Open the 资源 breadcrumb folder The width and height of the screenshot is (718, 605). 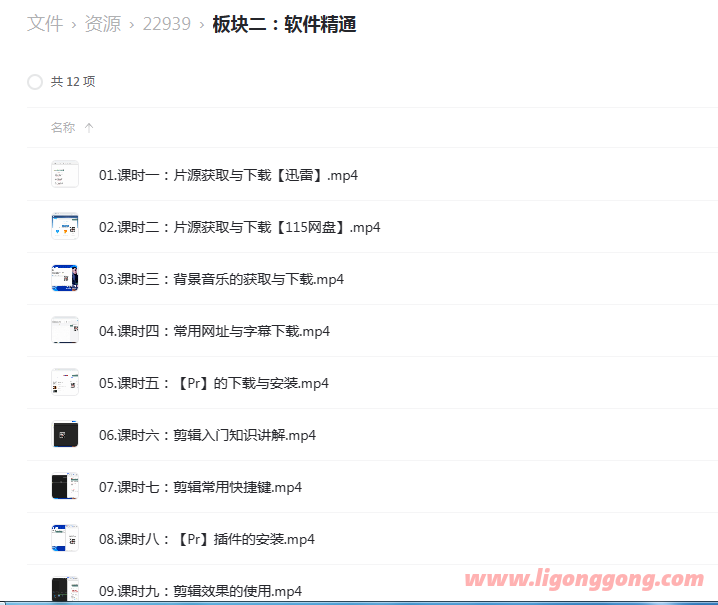click(x=103, y=24)
